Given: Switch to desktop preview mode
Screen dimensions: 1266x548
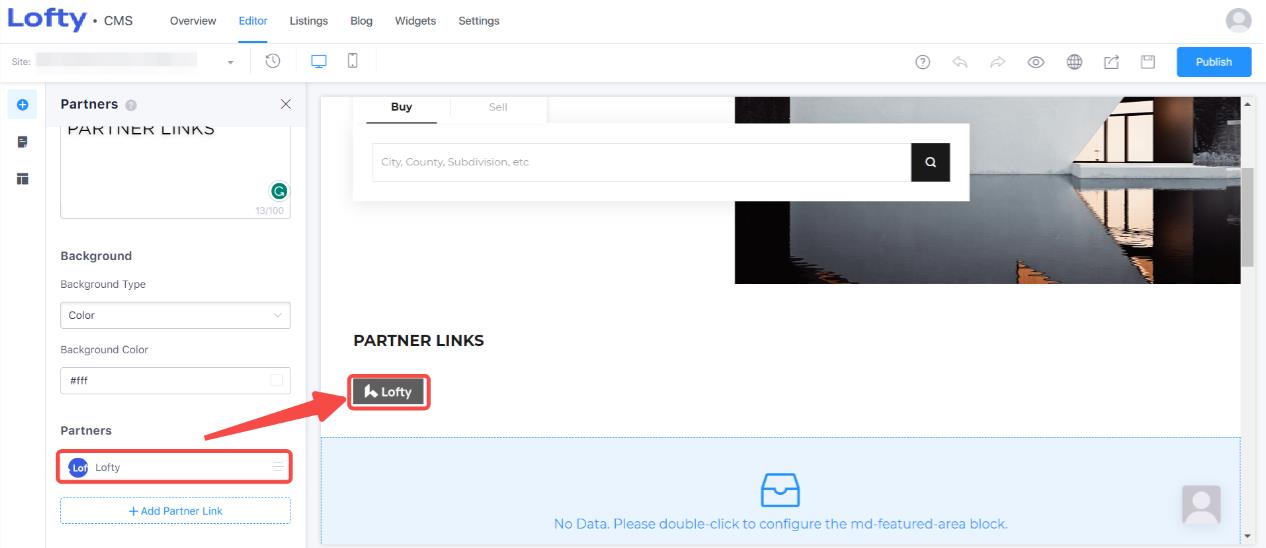Looking at the screenshot, I should pos(319,61).
